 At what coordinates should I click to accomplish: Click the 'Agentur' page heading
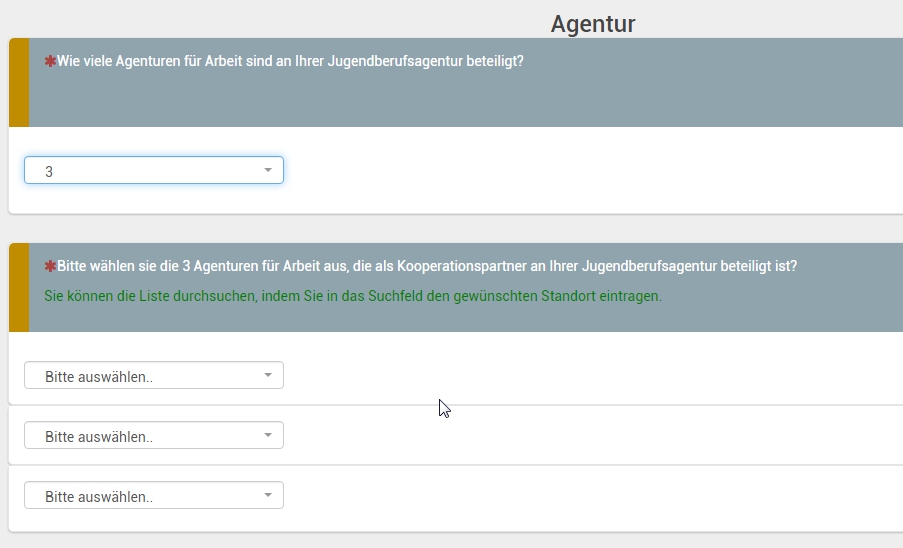(x=592, y=24)
